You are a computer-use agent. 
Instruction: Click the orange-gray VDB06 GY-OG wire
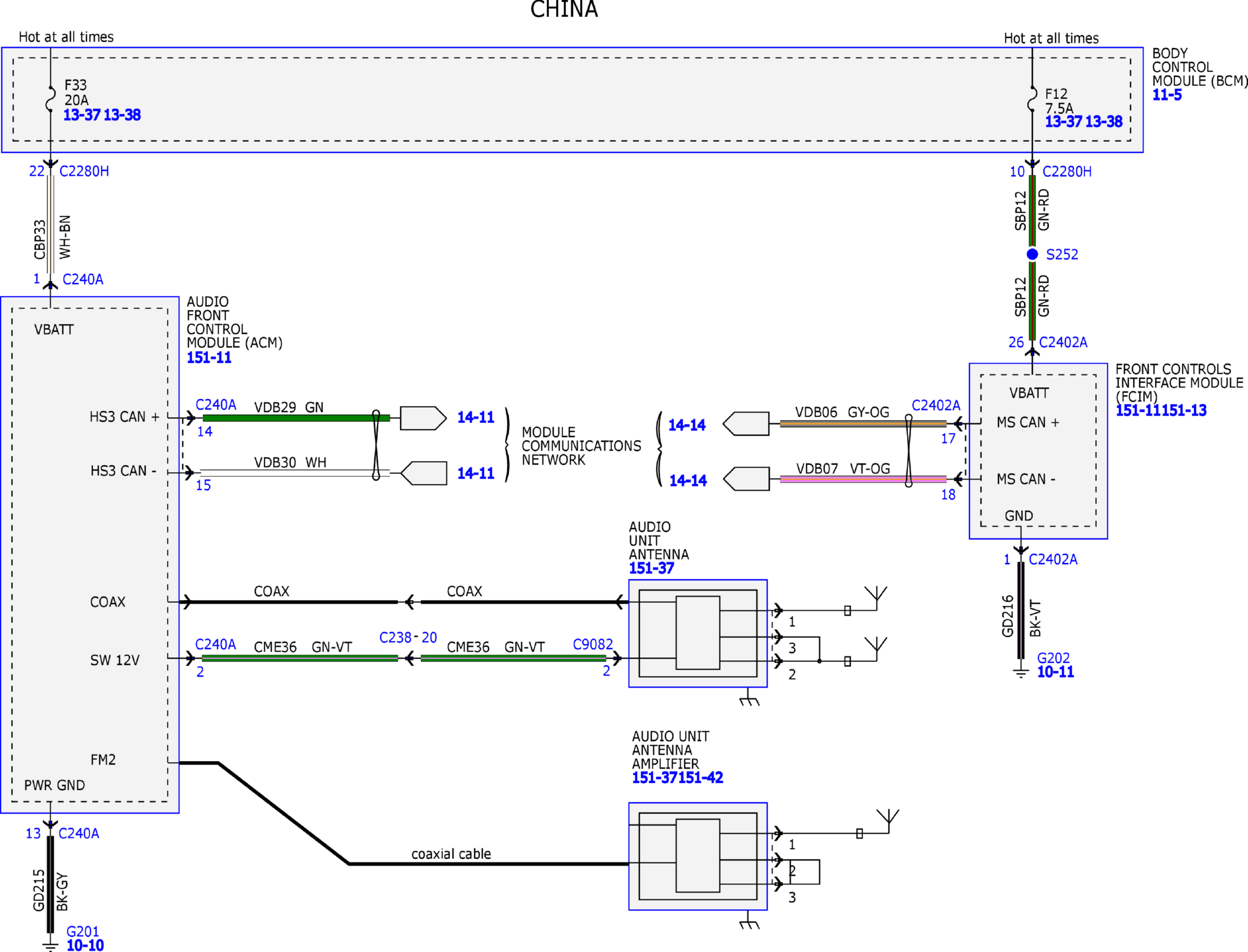coord(863,424)
